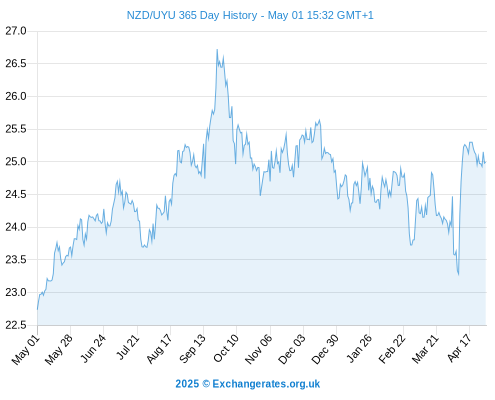Viewport: 495px width, 400px height.
Task: Select the Dec 30 x-axis date label
Action: pos(325,349)
